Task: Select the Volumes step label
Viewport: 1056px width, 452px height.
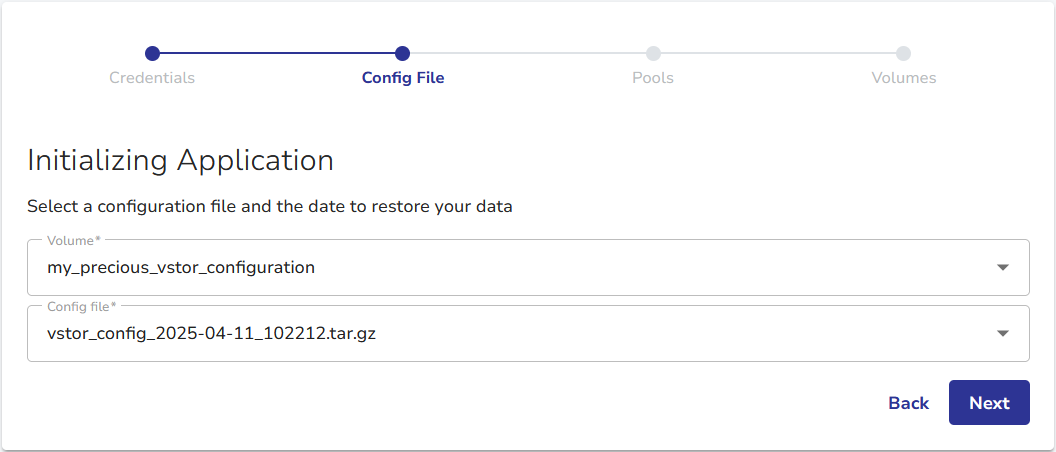Action: (904, 78)
